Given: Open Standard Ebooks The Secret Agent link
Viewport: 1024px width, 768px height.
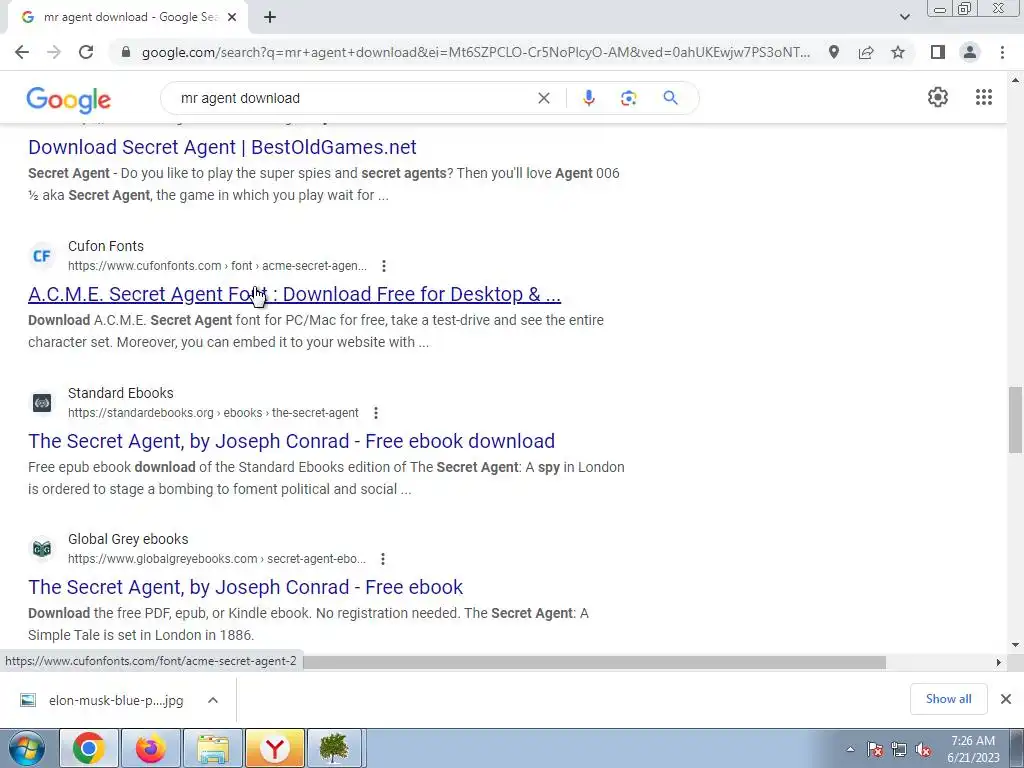Looking at the screenshot, I should (x=291, y=441).
